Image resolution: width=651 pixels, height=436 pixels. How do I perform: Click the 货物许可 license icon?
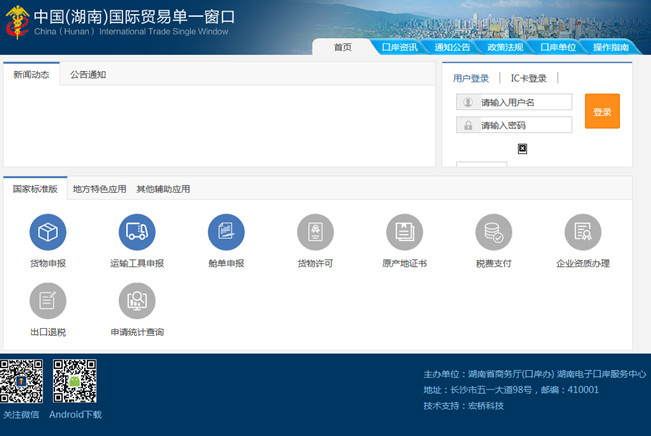(x=315, y=232)
